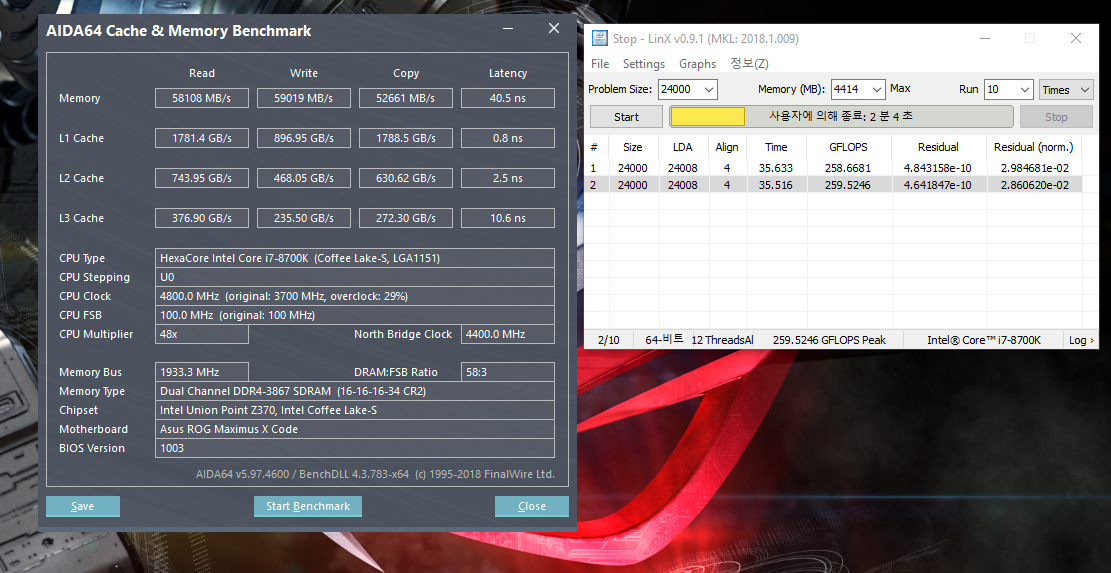
Task: Open the File menu in LinX
Action: [x=600, y=64]
